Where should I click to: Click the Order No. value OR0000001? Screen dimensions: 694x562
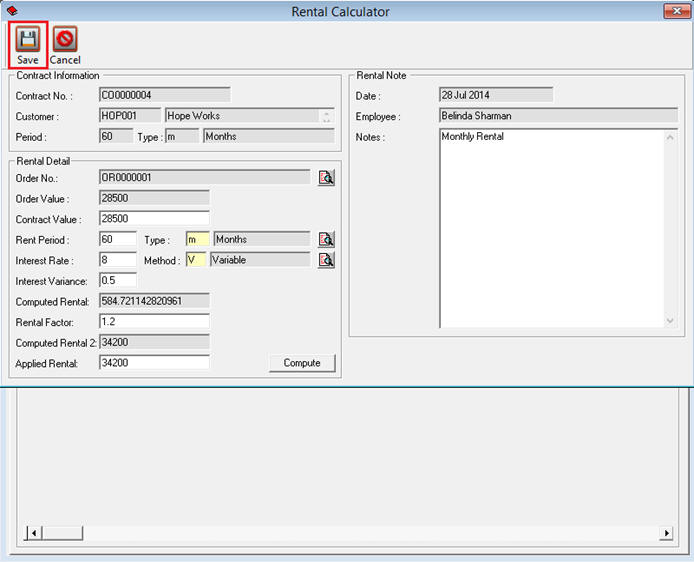pyautogui.click(x=205, y=178)
